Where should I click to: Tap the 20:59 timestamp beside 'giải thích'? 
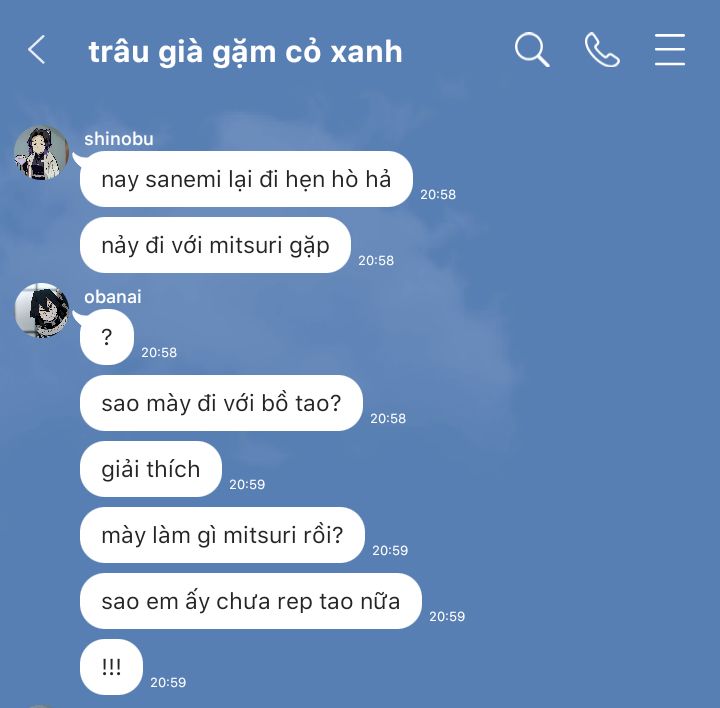point(247,484)
